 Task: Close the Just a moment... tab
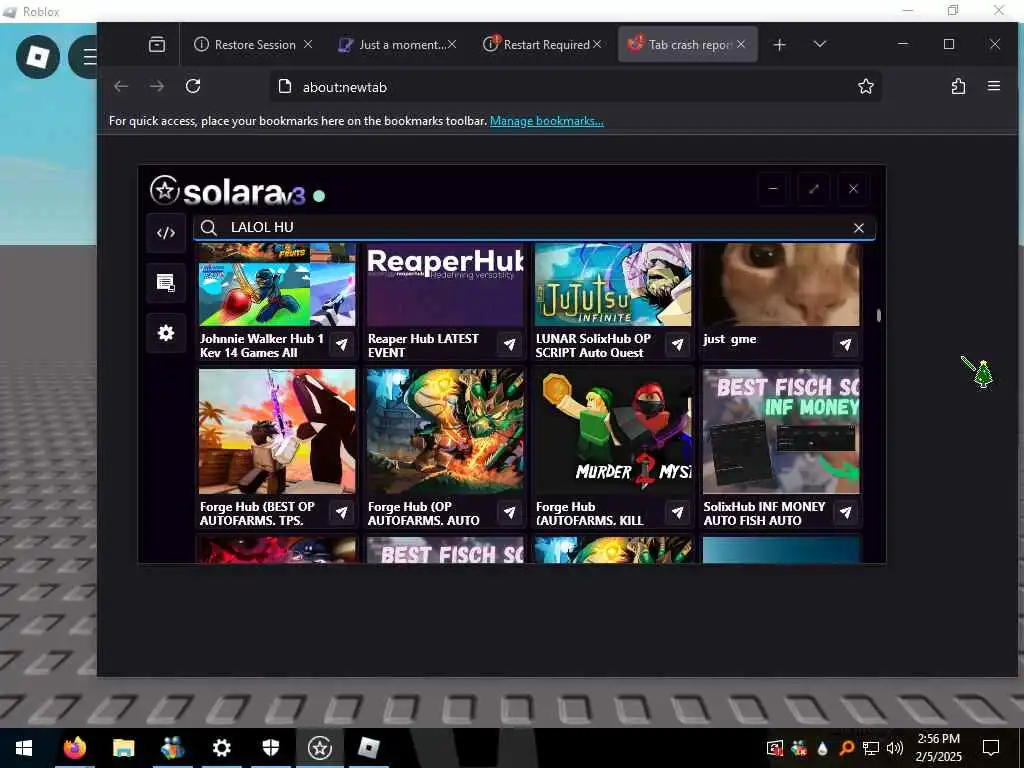click(x=452, y=44)
